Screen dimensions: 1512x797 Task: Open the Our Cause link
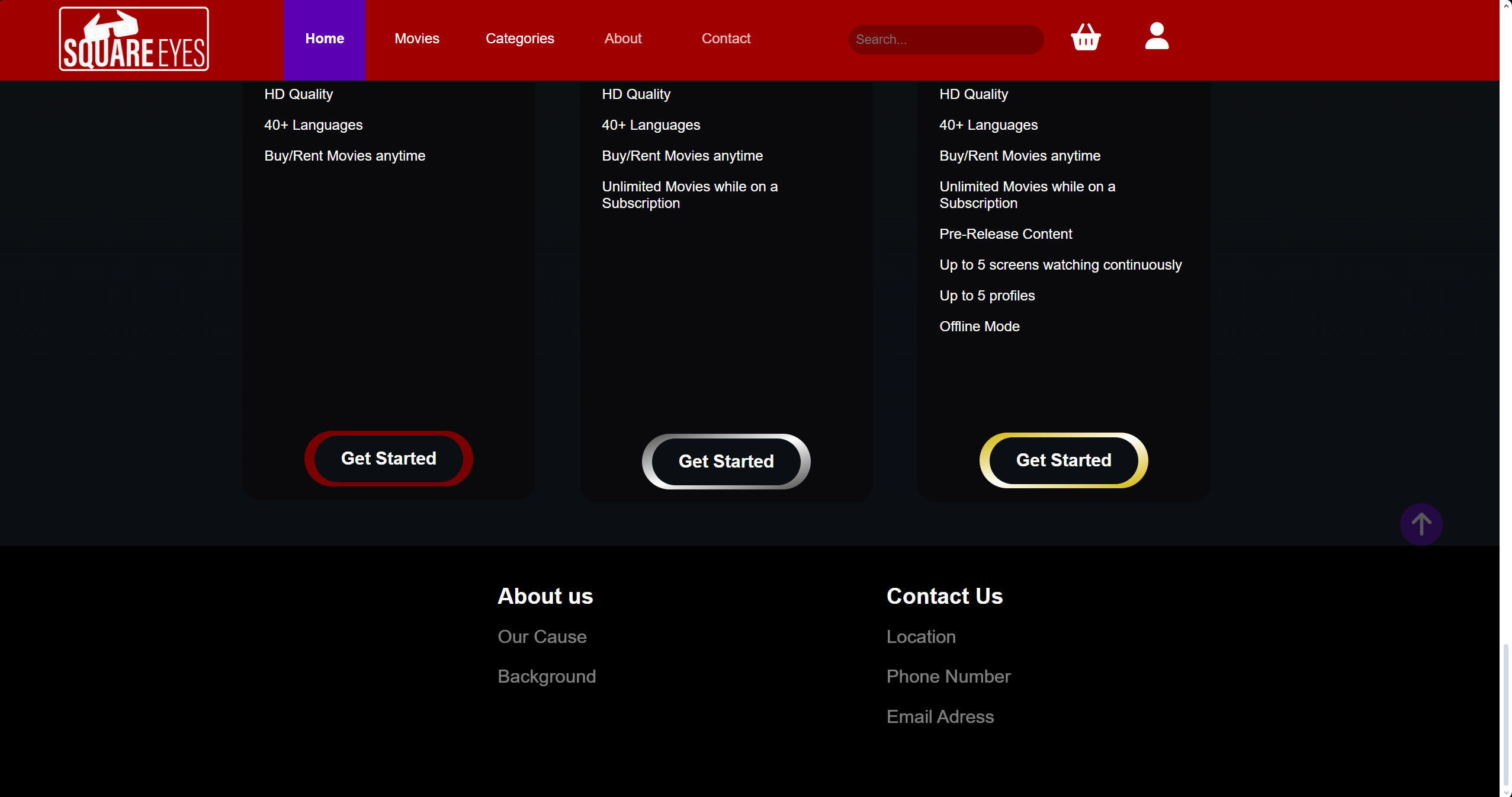point(541,636)
